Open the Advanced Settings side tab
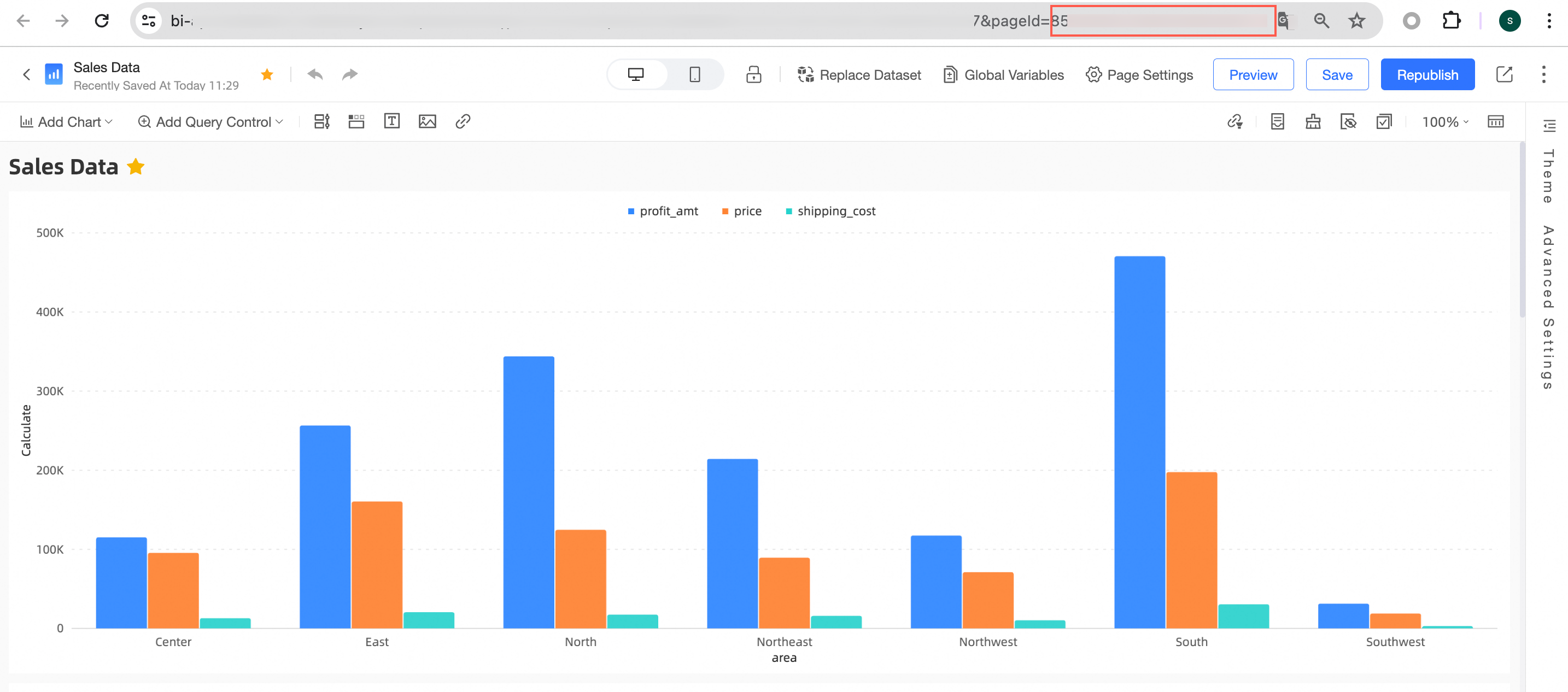 click(1548, 307)
